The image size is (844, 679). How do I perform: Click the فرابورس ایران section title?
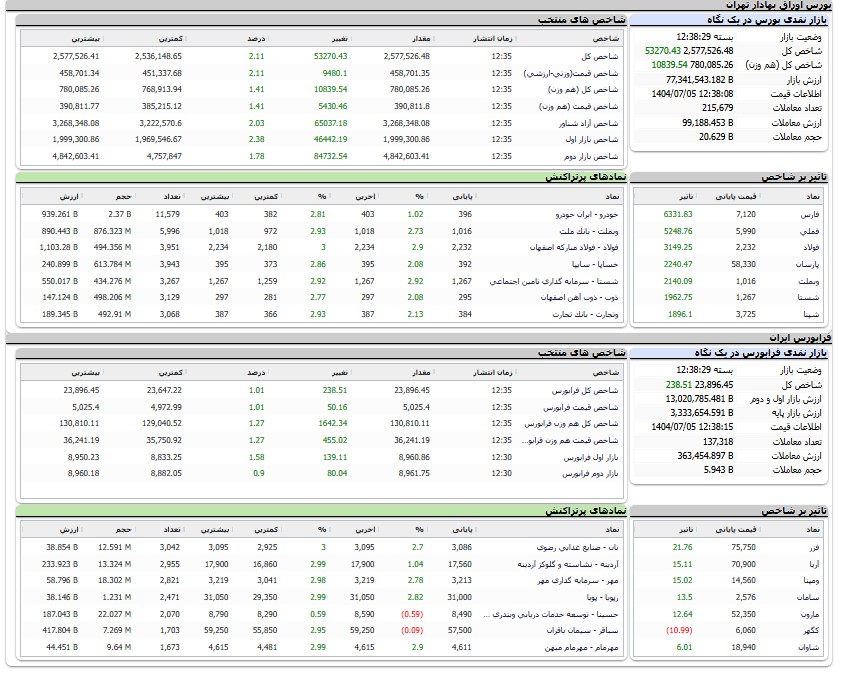pyautogui.click(x=800, y=338)
